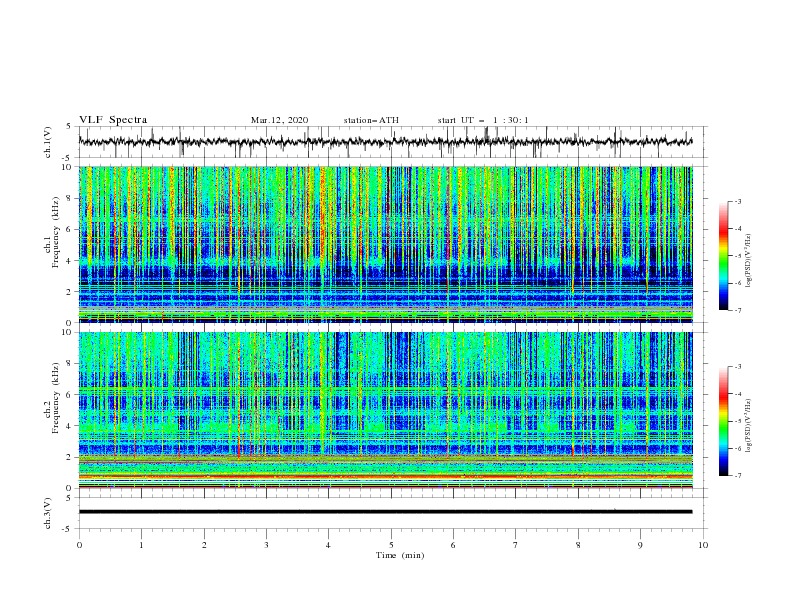Click the '8' tick on the Time axis

[x=578, y=545]
